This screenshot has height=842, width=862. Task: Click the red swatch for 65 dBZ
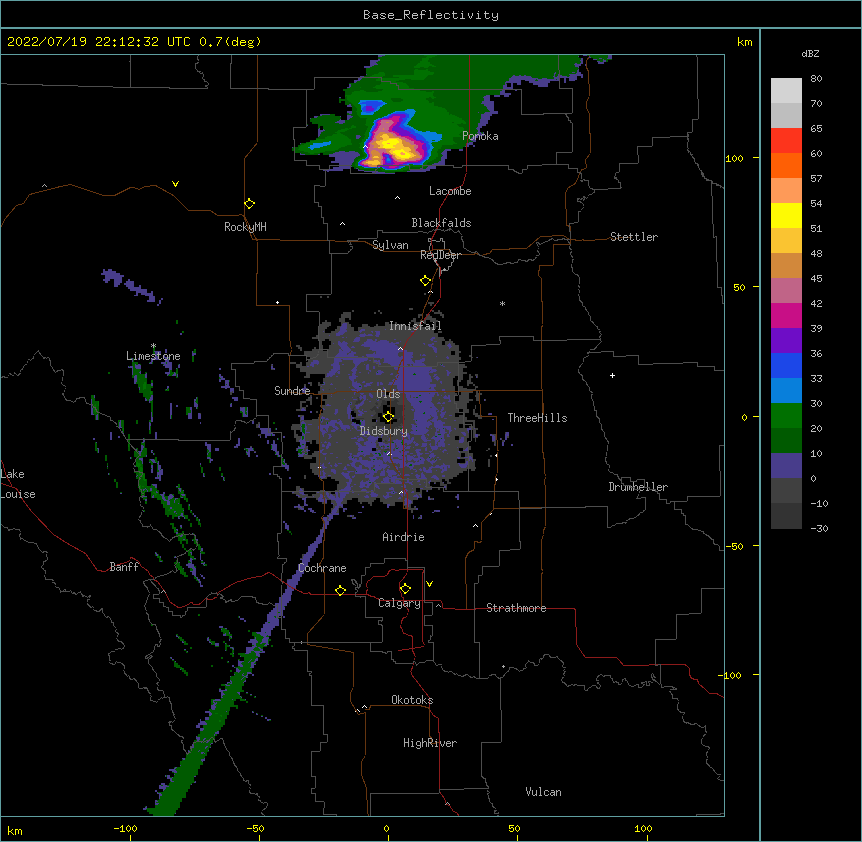click(x=786, y=141)
